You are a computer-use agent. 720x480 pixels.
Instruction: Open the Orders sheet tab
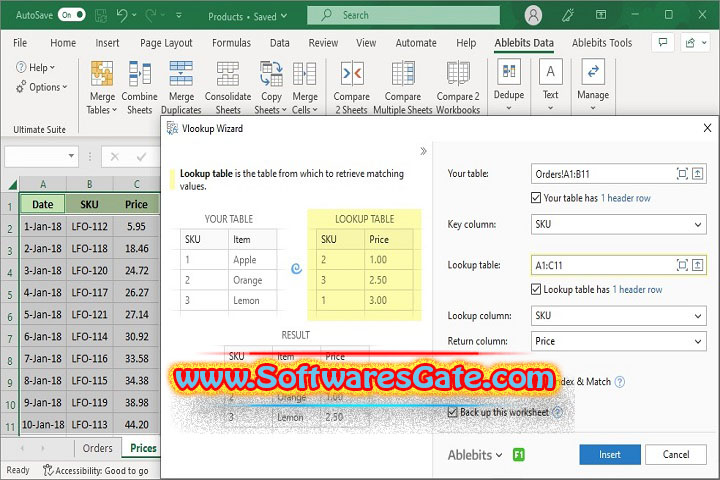(x=97, y=448)
